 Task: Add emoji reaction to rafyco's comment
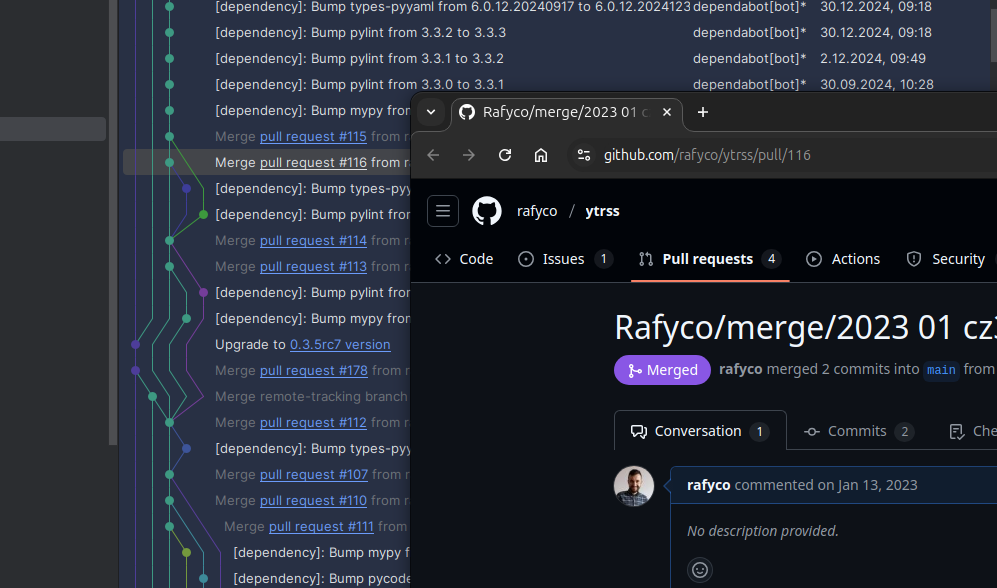700,570
